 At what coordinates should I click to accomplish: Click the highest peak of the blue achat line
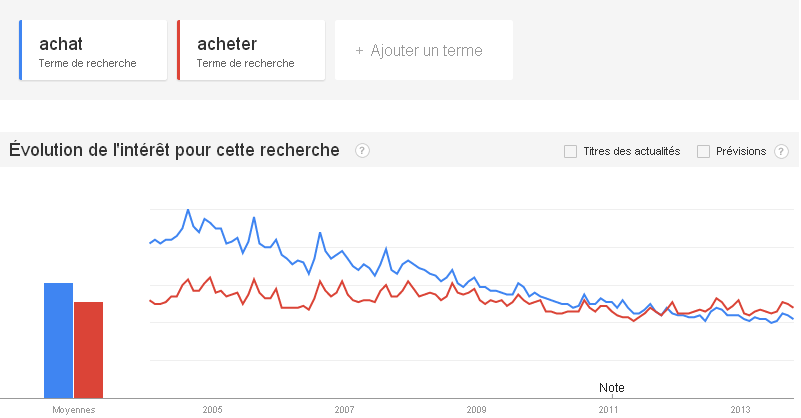tap(188, 210)
